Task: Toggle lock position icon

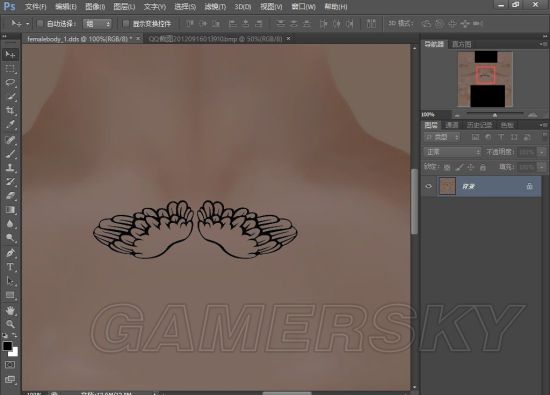Action: (x=471, y=167)
